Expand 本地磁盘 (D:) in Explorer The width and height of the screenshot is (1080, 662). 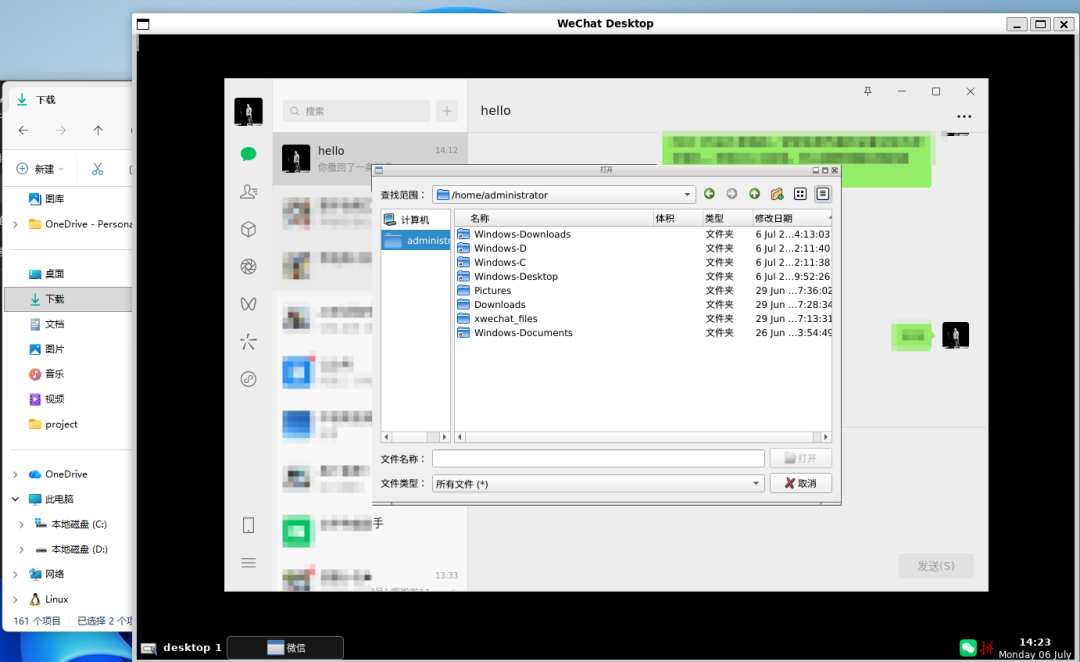point(21,549)
